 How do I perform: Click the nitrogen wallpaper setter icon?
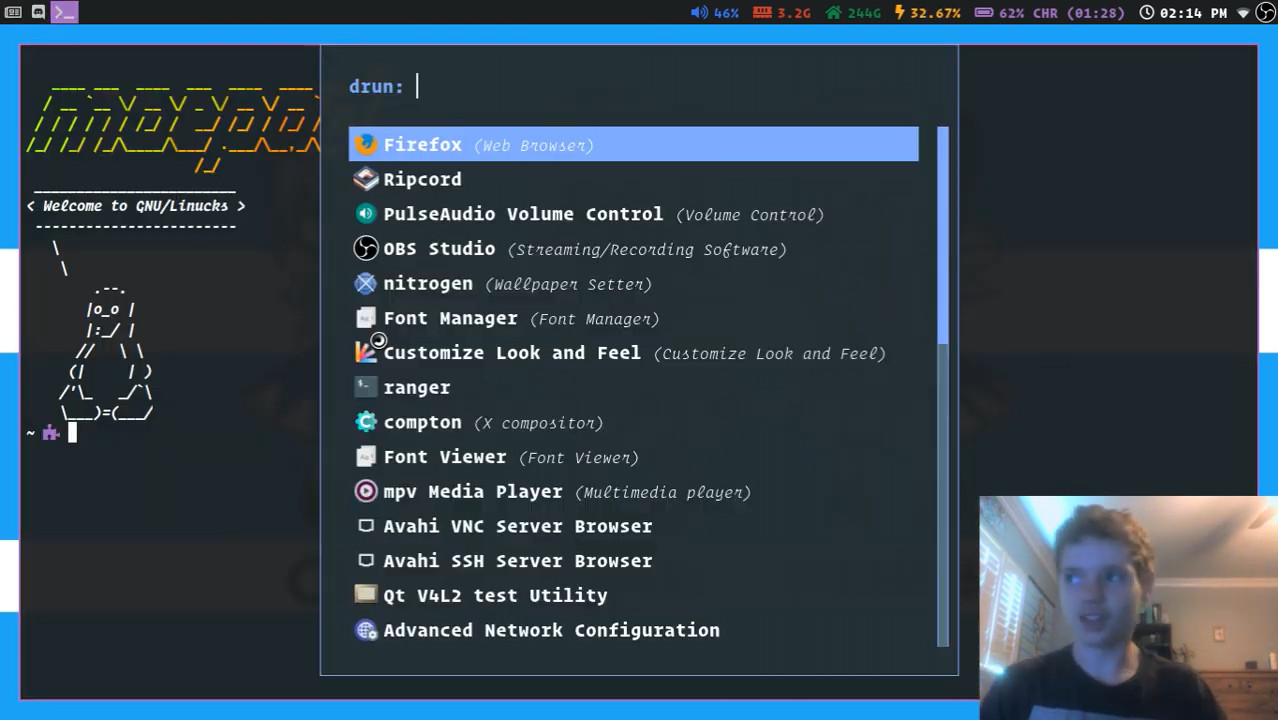(x=366, y=284)
